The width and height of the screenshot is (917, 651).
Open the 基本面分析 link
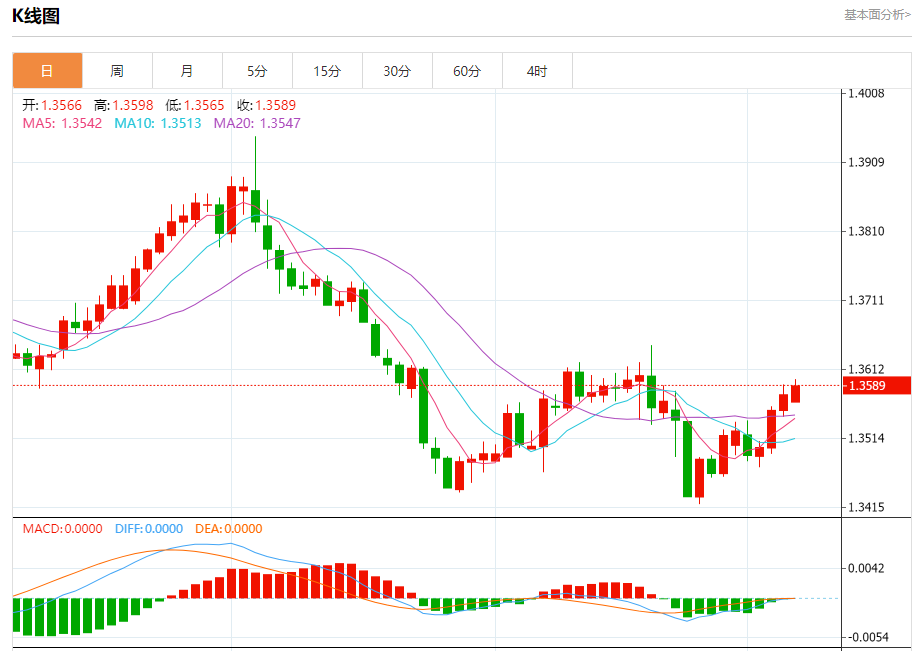[x=877, y=15]
